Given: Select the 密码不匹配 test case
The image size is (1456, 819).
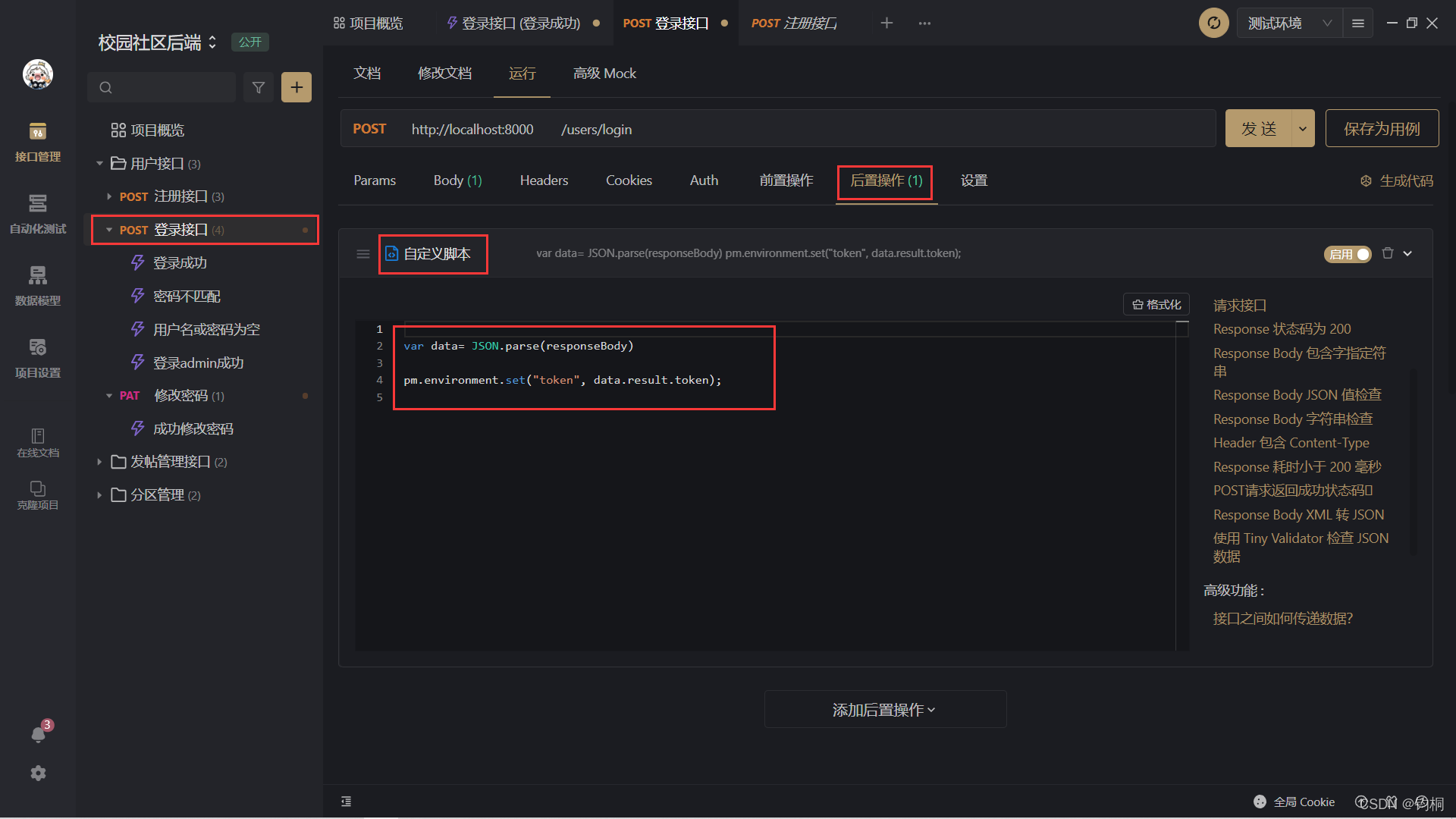Looking at the screenshot, I should (187, 297).
